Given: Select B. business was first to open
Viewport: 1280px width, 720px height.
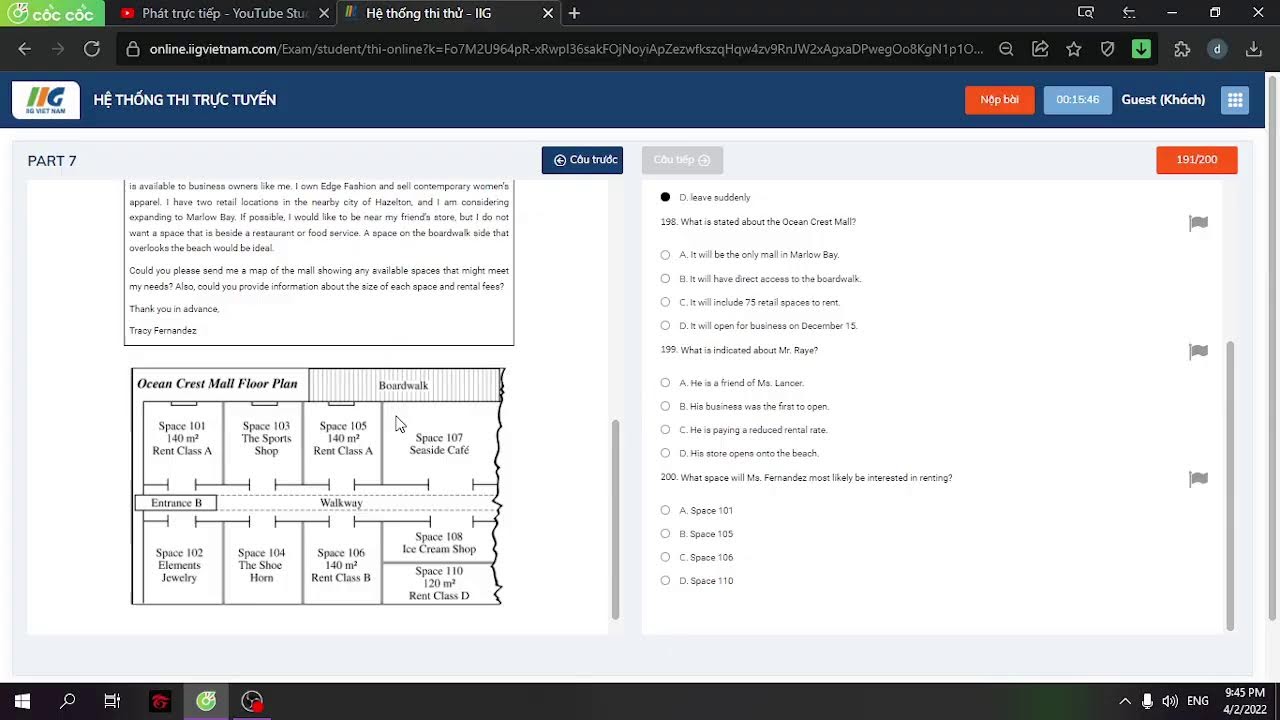Looking at the screenshot, I should pos(665,407).
